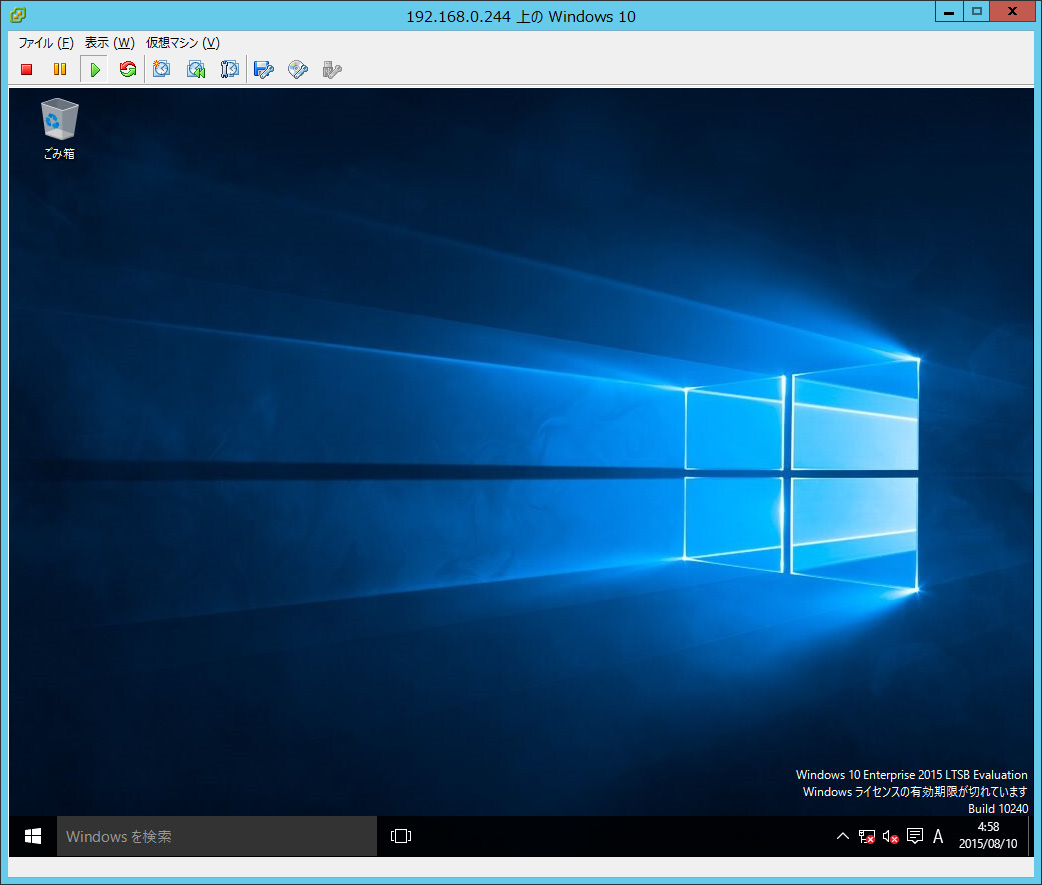Open the Action Center notification icon
The width and height of the screenshot is (1042, 885).
point(915,836)
